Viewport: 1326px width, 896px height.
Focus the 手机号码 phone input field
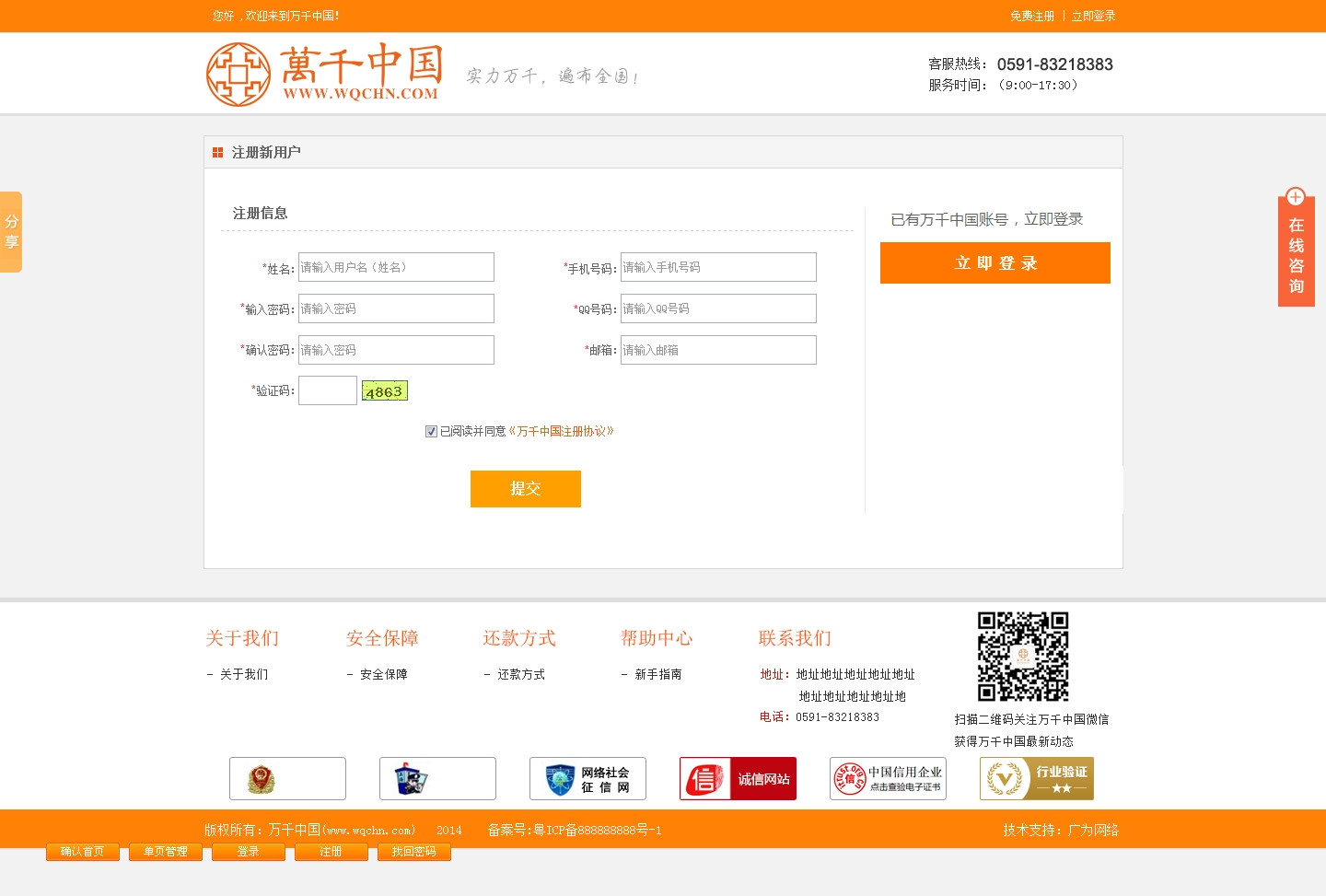click(x=718, y=267)
